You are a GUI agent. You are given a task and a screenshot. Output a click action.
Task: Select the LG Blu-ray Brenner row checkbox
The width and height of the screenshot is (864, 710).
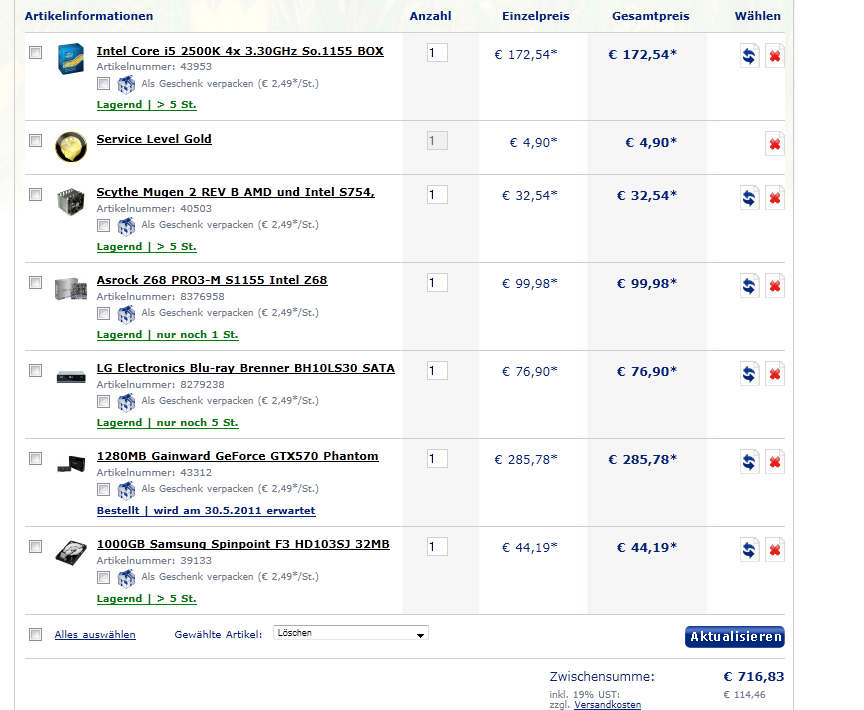tap(35, 370)
